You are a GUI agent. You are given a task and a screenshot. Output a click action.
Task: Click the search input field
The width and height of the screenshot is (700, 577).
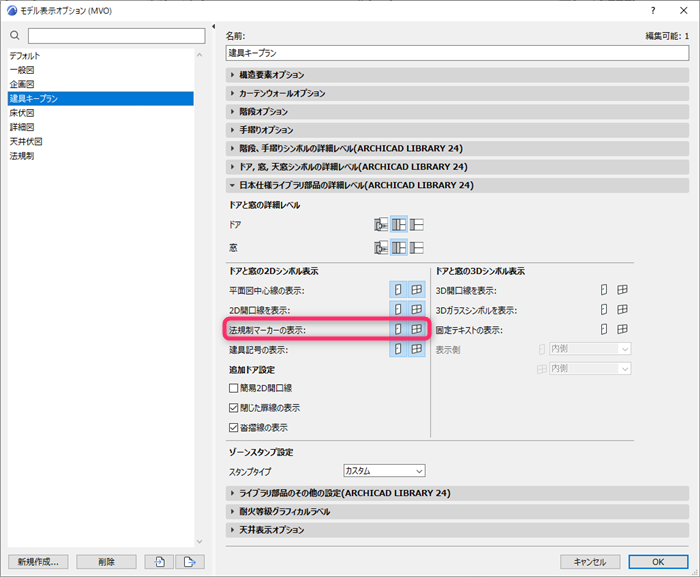(117, 36)
